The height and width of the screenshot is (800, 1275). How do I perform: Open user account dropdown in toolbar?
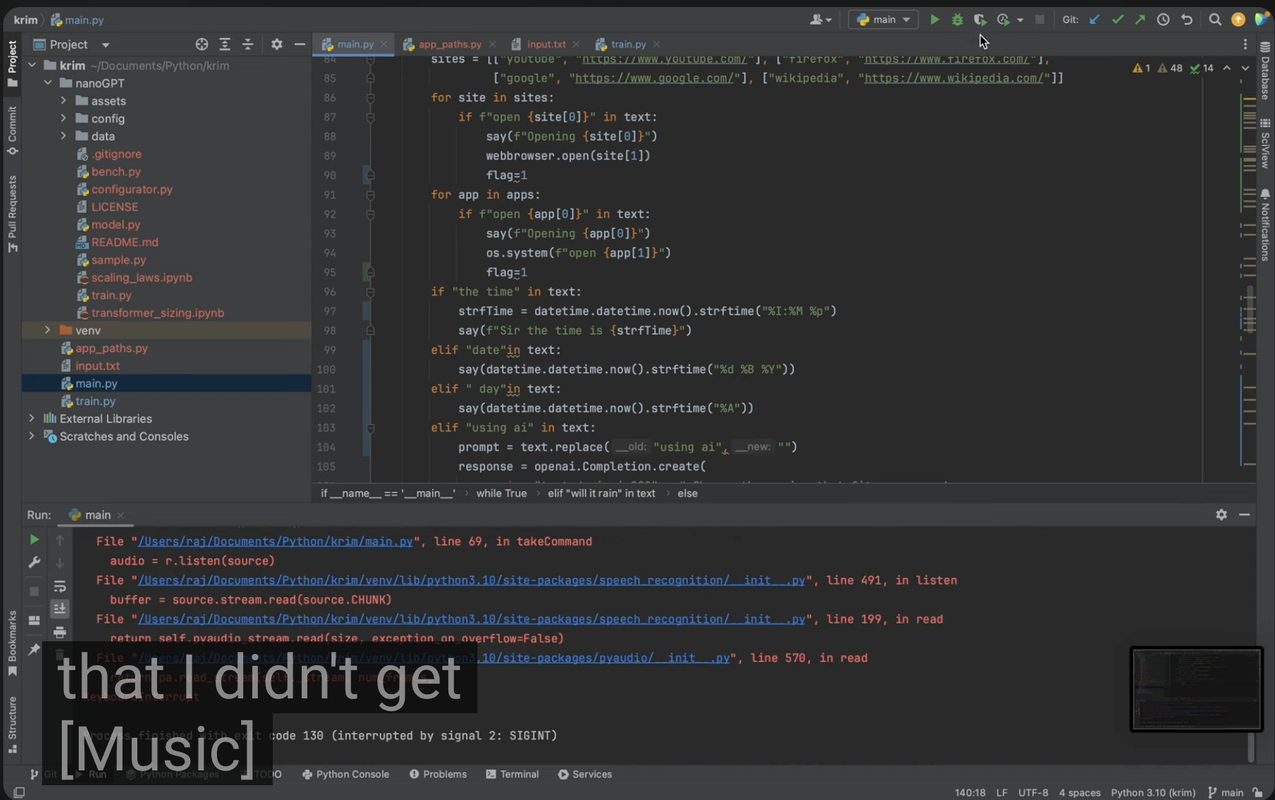821,19
